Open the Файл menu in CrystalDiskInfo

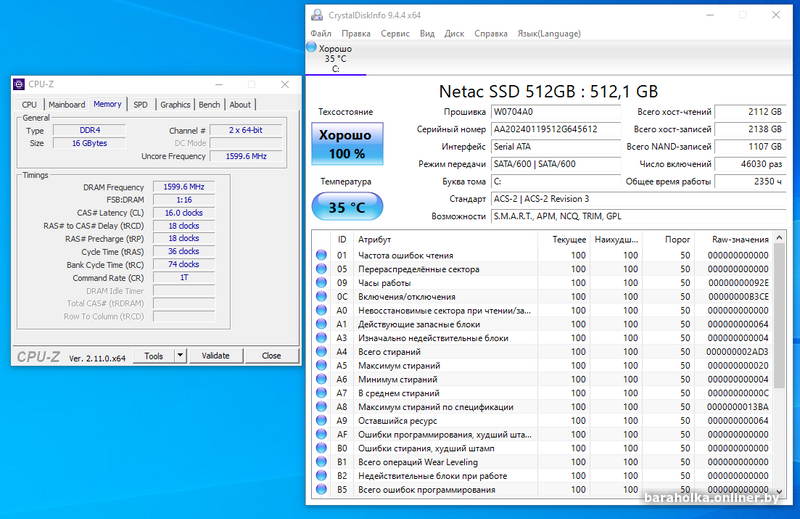point(321,34)
